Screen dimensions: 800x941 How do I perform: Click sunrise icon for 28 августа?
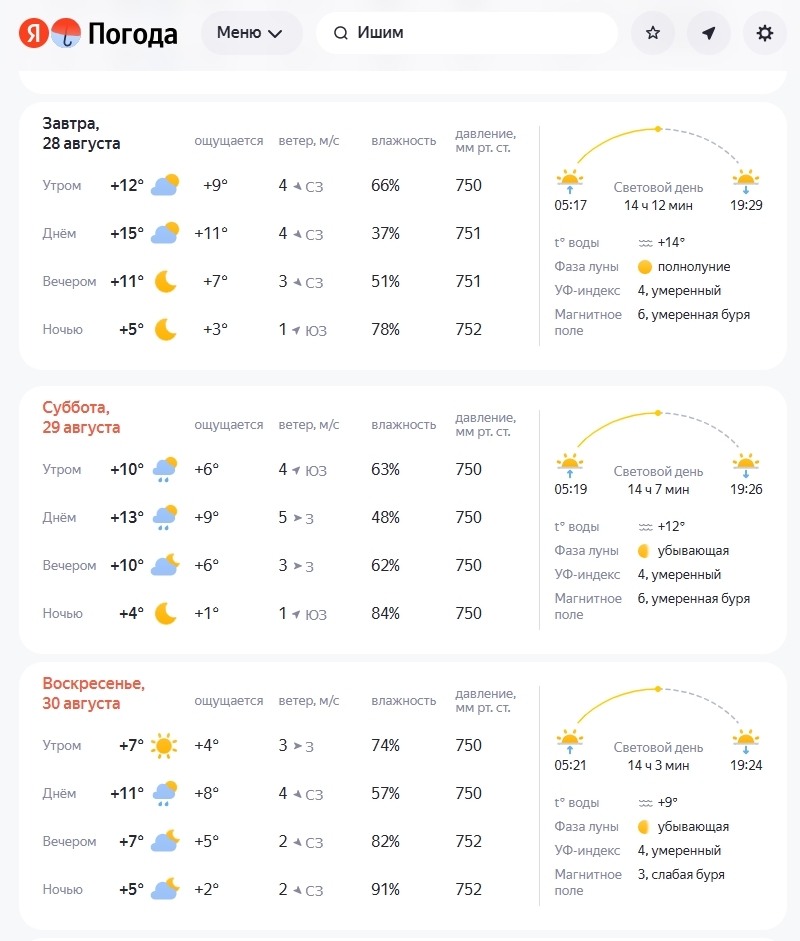[x=570, y=181]
